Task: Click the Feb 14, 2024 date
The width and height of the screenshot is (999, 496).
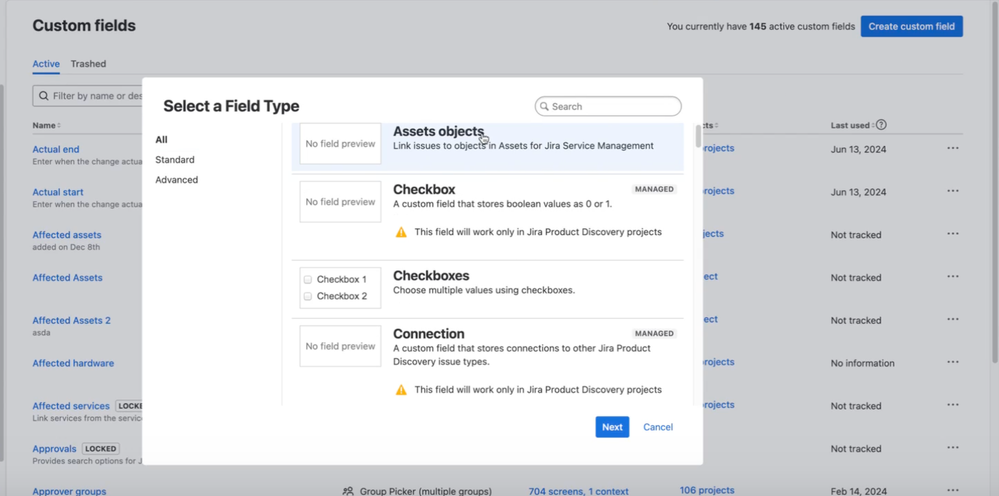Action: (x=858, y=492)
